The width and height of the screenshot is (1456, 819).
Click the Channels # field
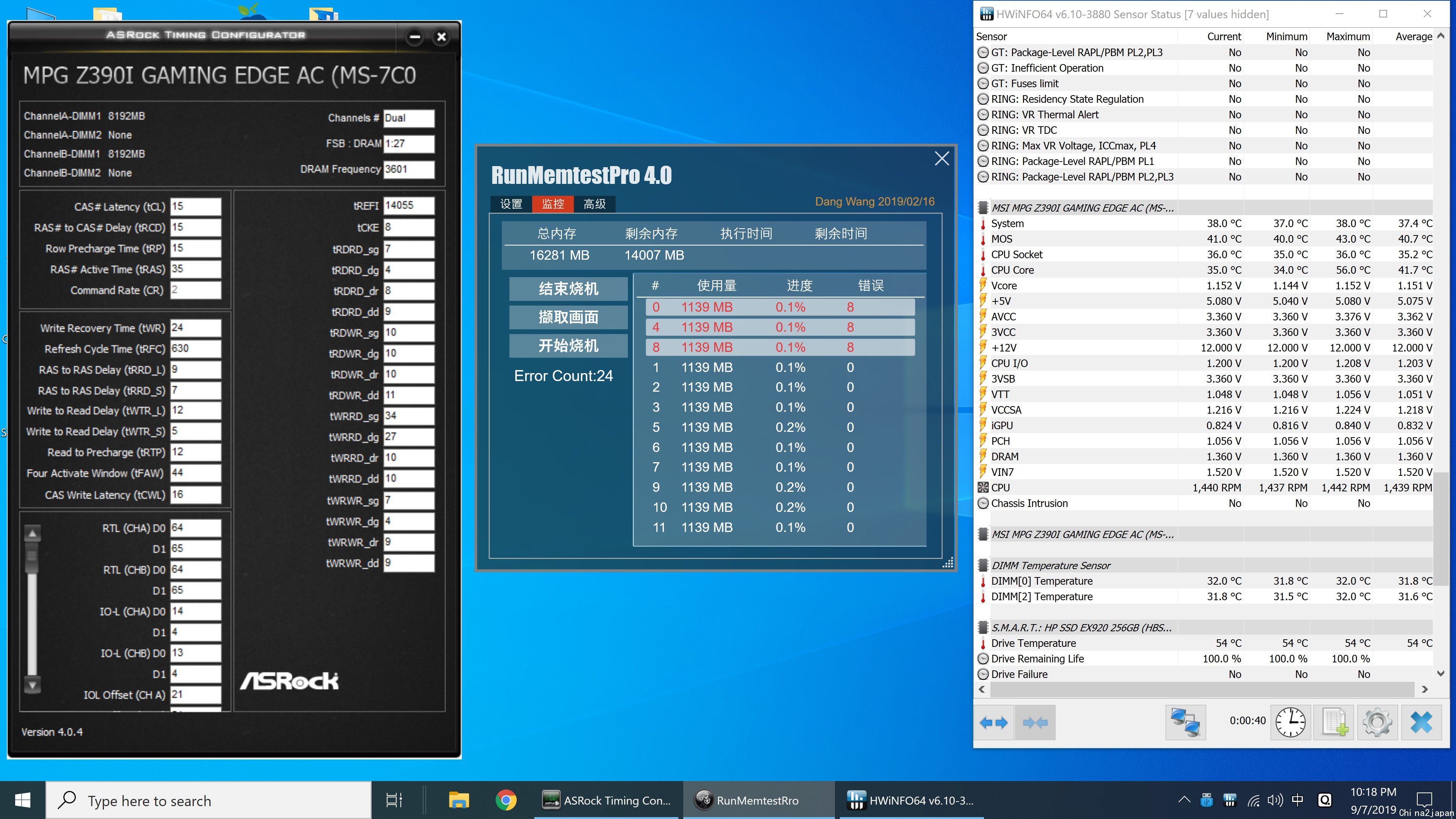409,118
